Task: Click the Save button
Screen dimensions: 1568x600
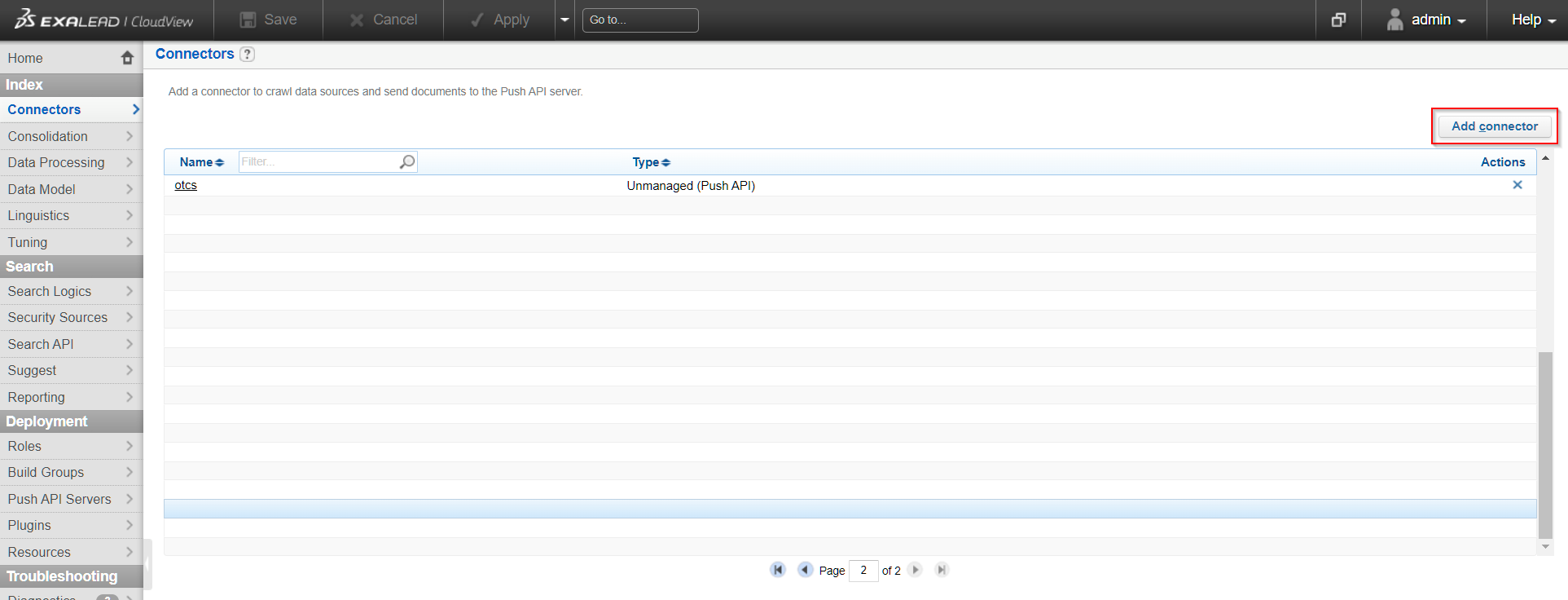Action: [268, 20]
